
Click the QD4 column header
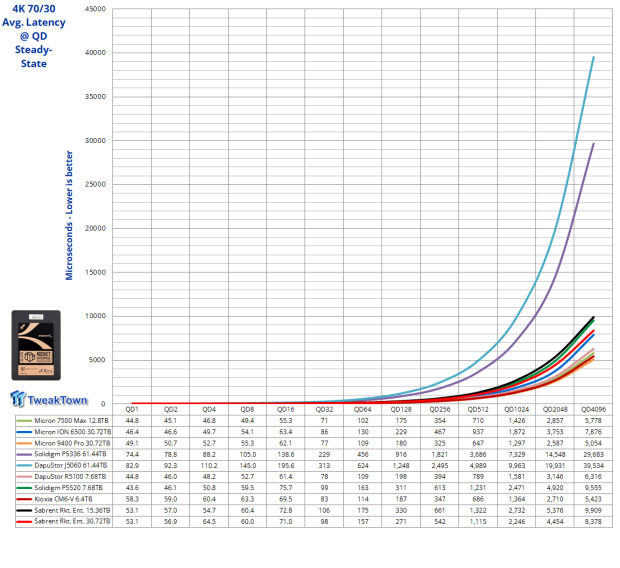pyautogui.click(x=209, y=409)
